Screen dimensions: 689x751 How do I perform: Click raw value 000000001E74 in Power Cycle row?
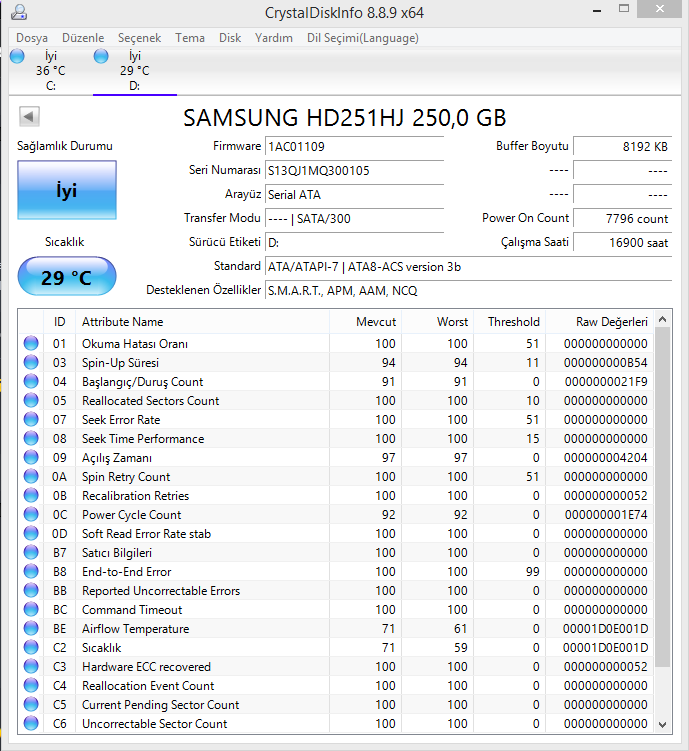point(606,515)
